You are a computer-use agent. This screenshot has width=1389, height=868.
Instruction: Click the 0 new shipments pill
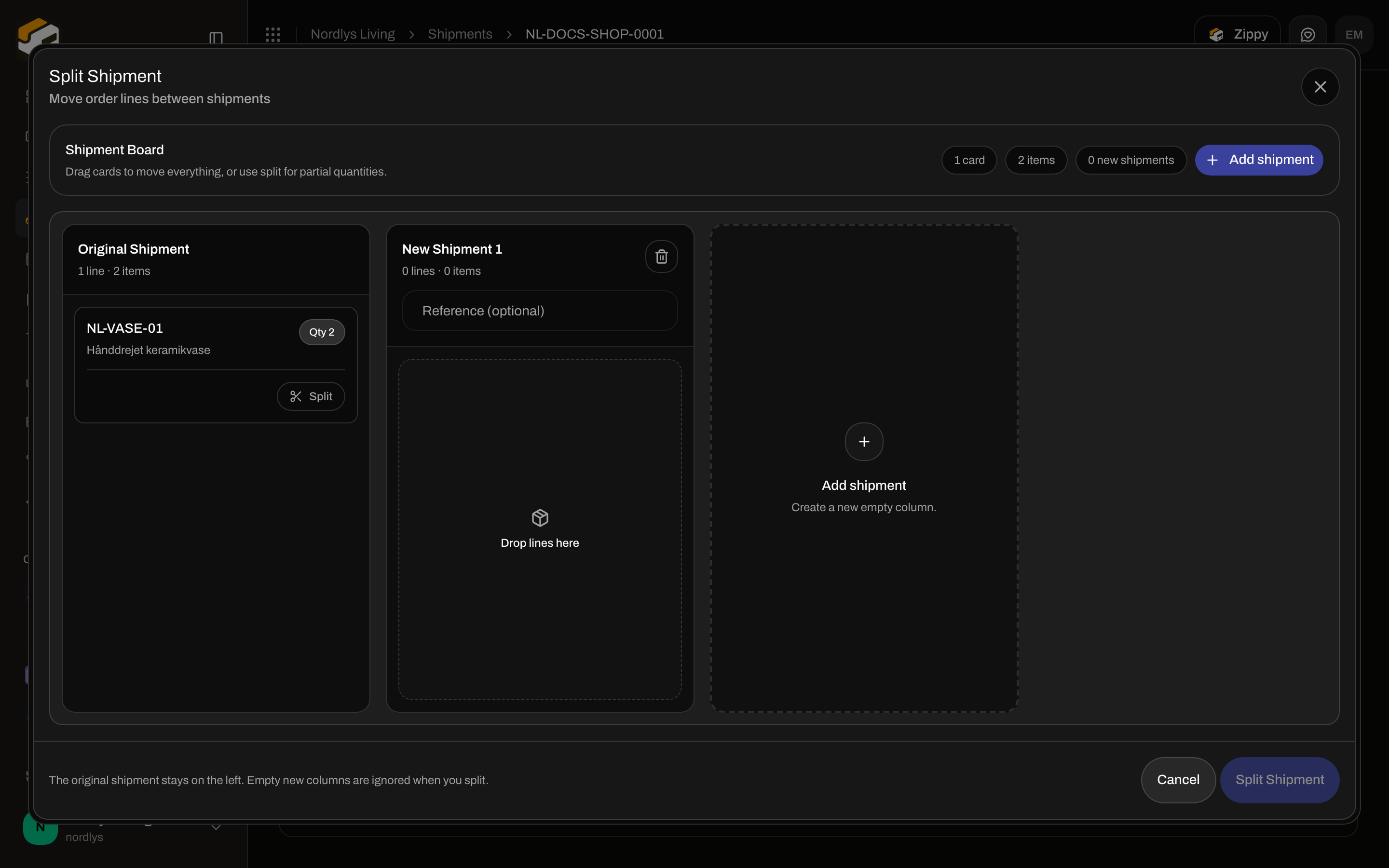click(x=1130, y=160)
